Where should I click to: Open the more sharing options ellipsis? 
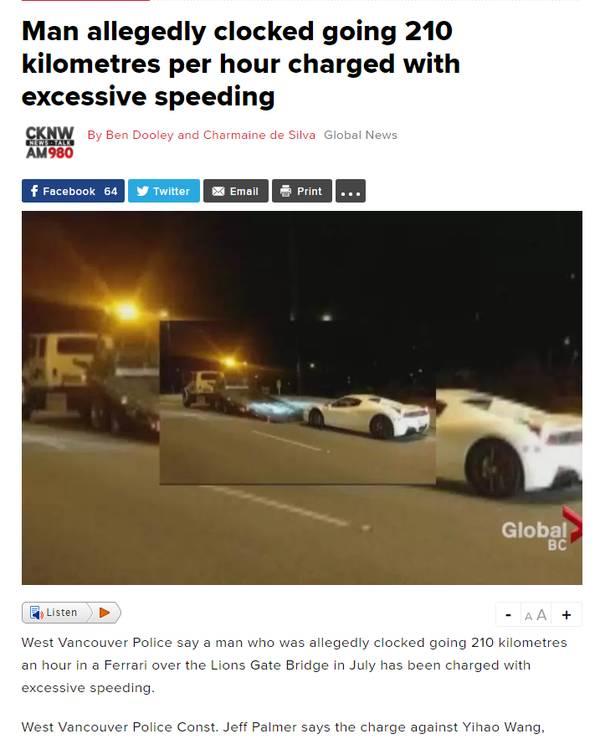click(x=350, y=191)
